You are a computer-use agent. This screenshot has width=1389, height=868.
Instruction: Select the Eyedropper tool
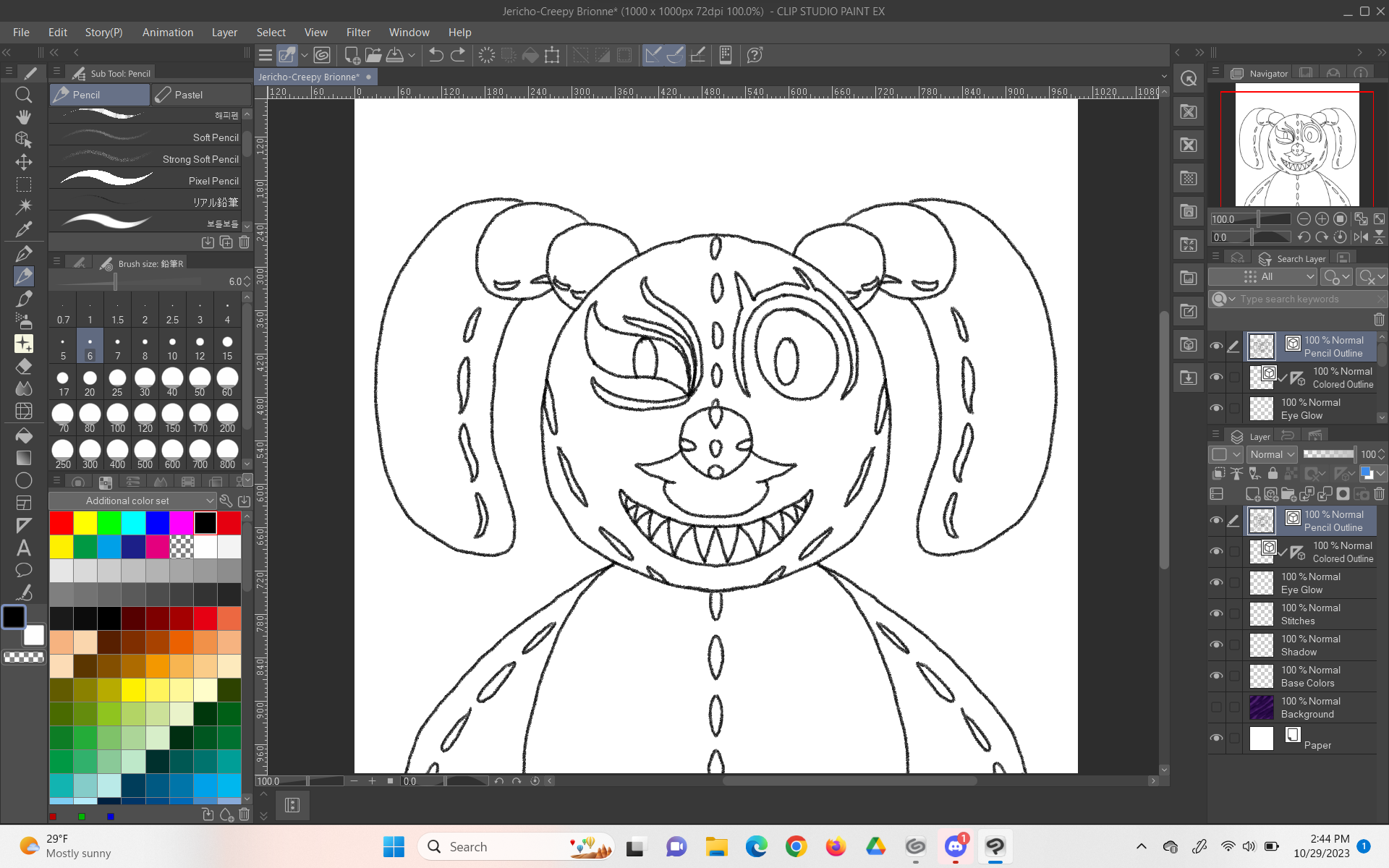[23, 229]
